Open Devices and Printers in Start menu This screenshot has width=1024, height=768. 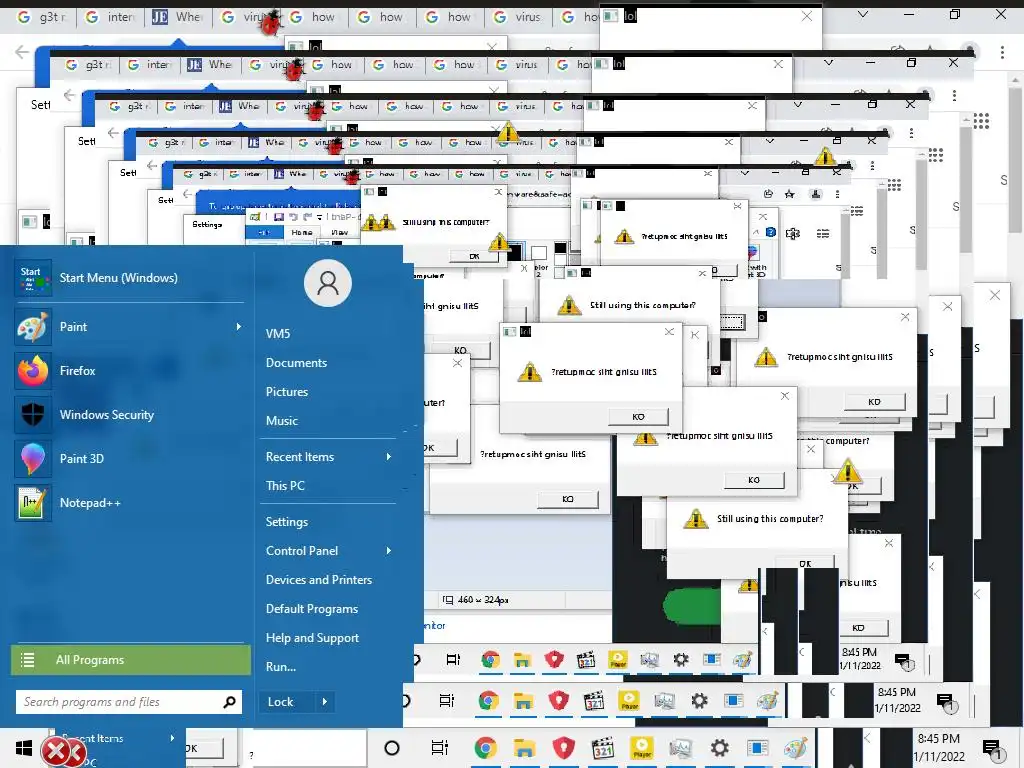319,580
